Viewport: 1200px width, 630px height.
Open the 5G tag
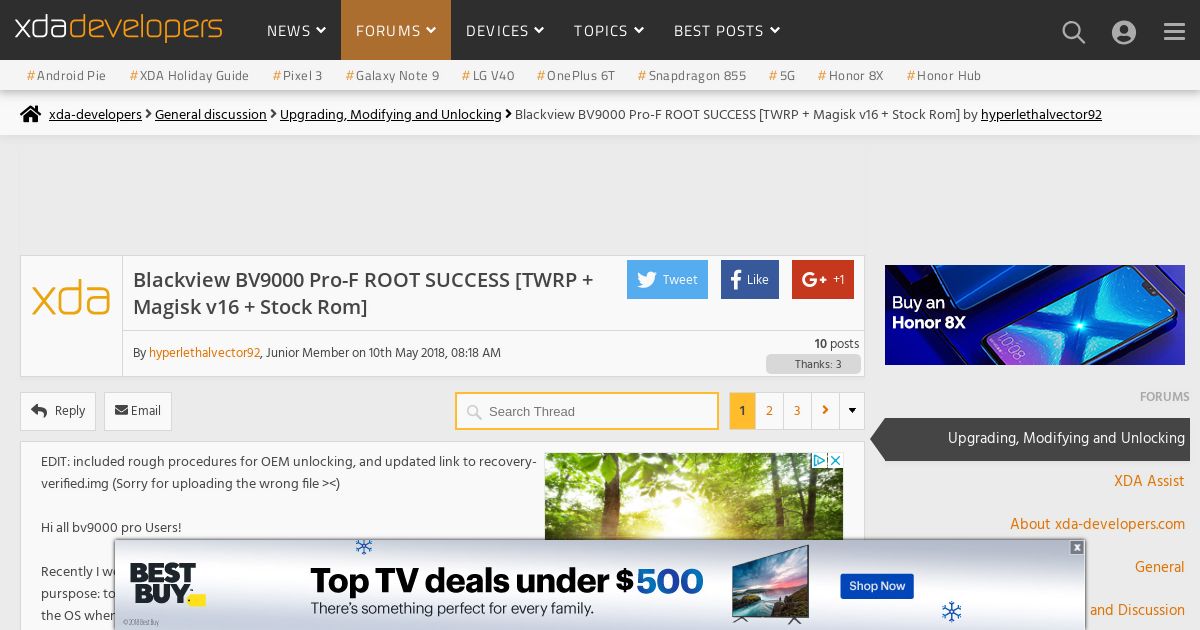pos(782,76)
